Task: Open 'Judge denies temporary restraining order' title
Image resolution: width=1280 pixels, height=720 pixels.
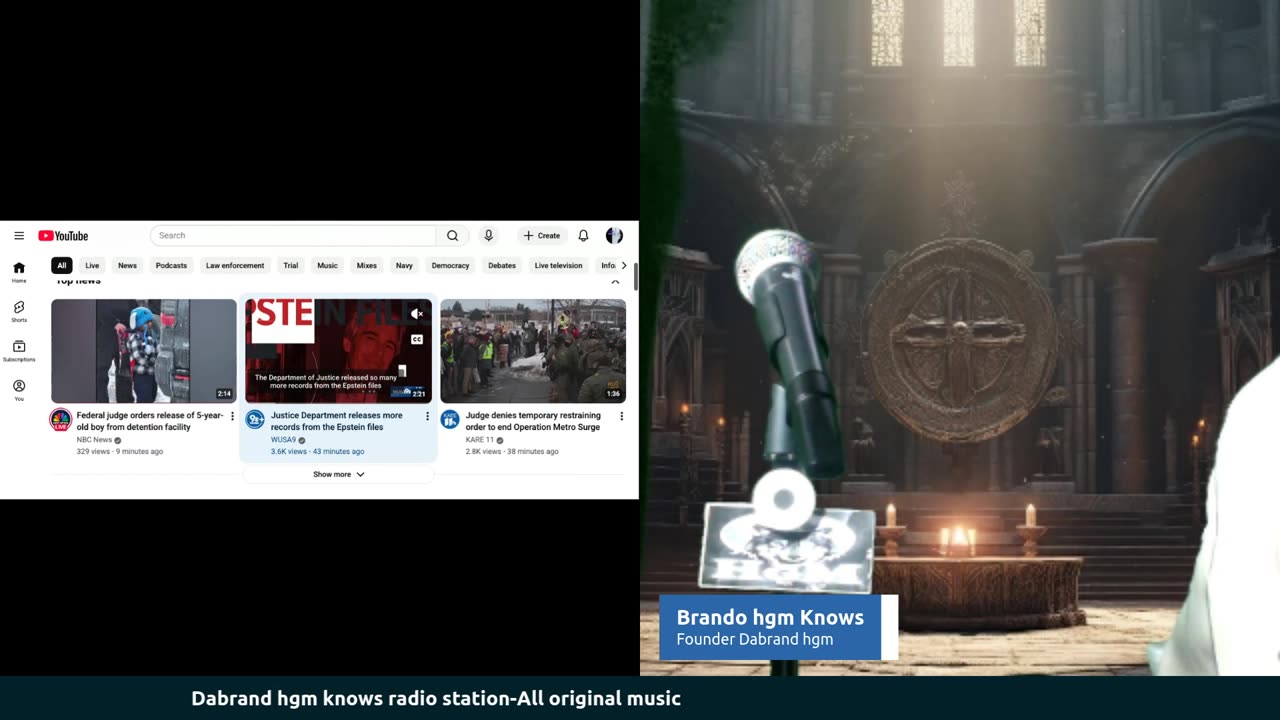Action: [x=533, y=421]
